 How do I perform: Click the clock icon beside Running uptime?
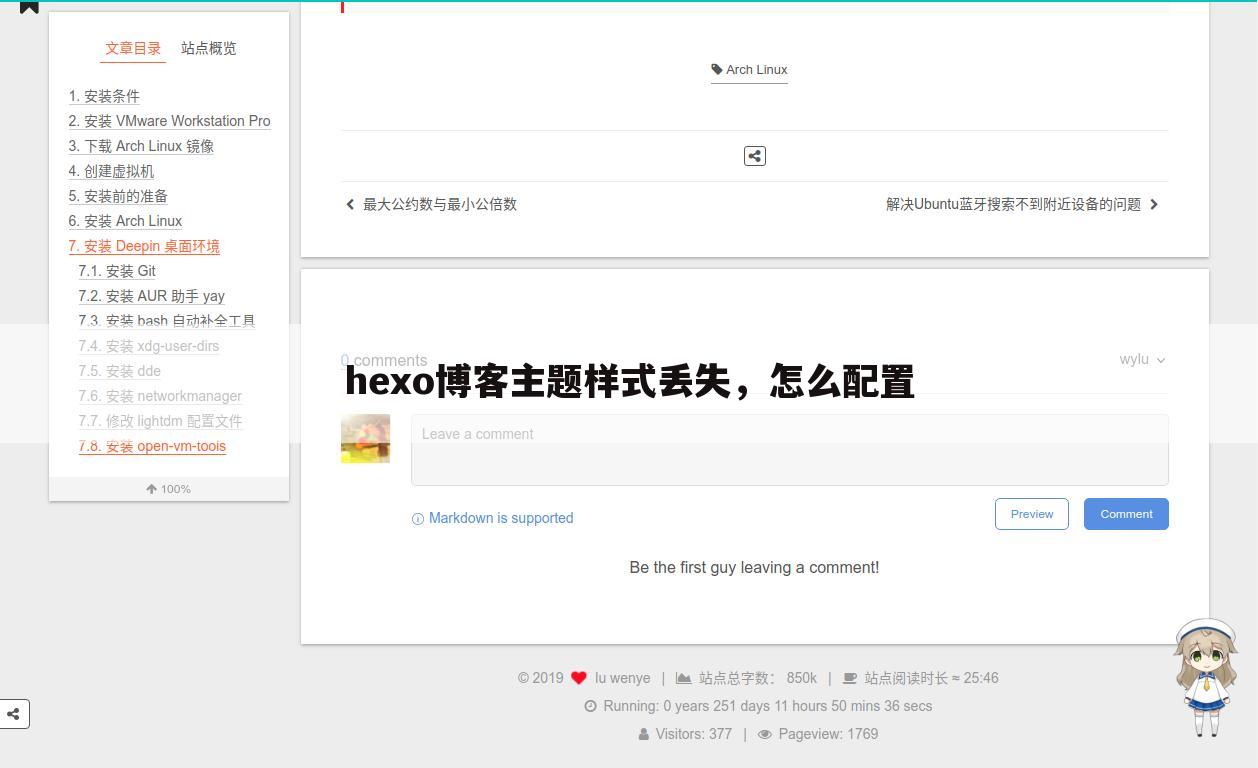[x=590, y=706]
